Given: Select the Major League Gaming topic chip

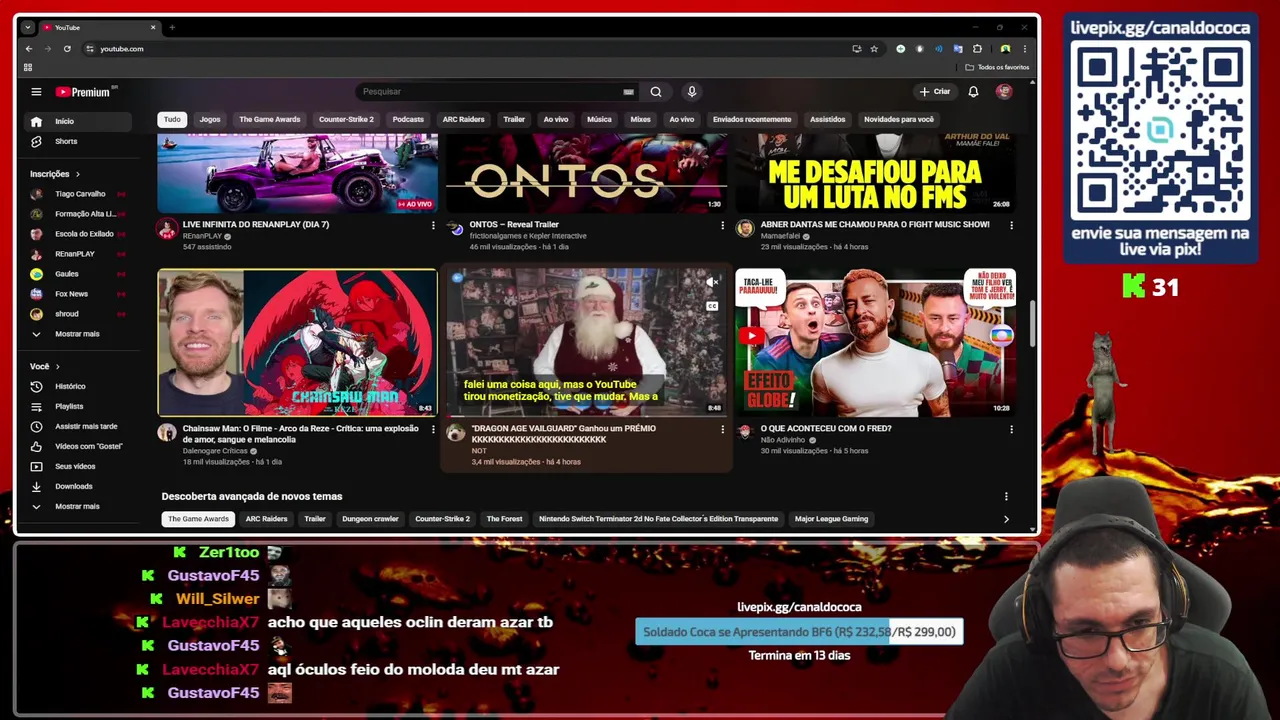Looking at the screenshot, I should tap(831, 519).
